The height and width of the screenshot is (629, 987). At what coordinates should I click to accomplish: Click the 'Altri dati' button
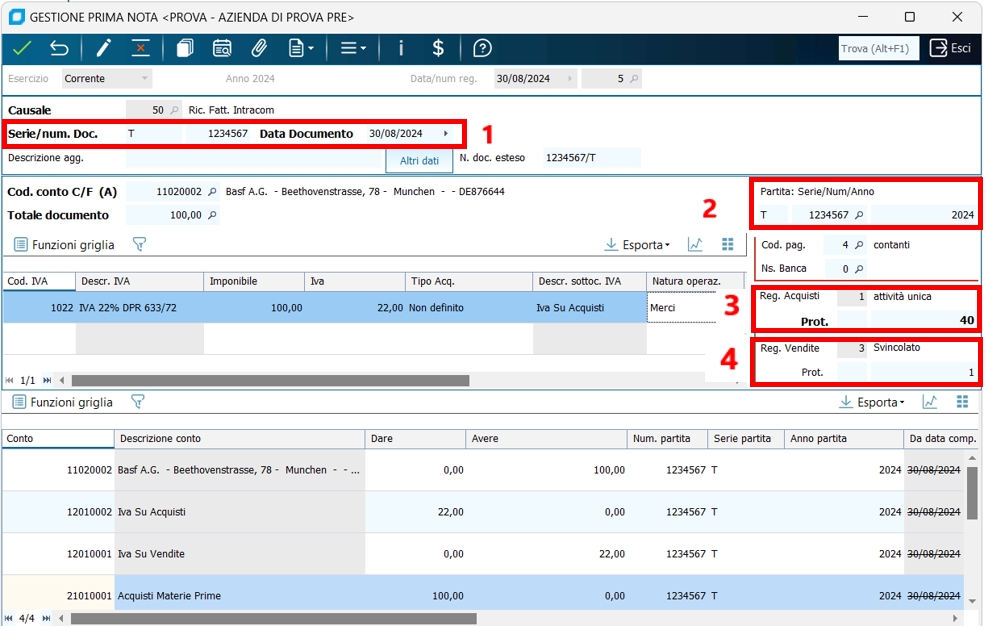point(419,161)
